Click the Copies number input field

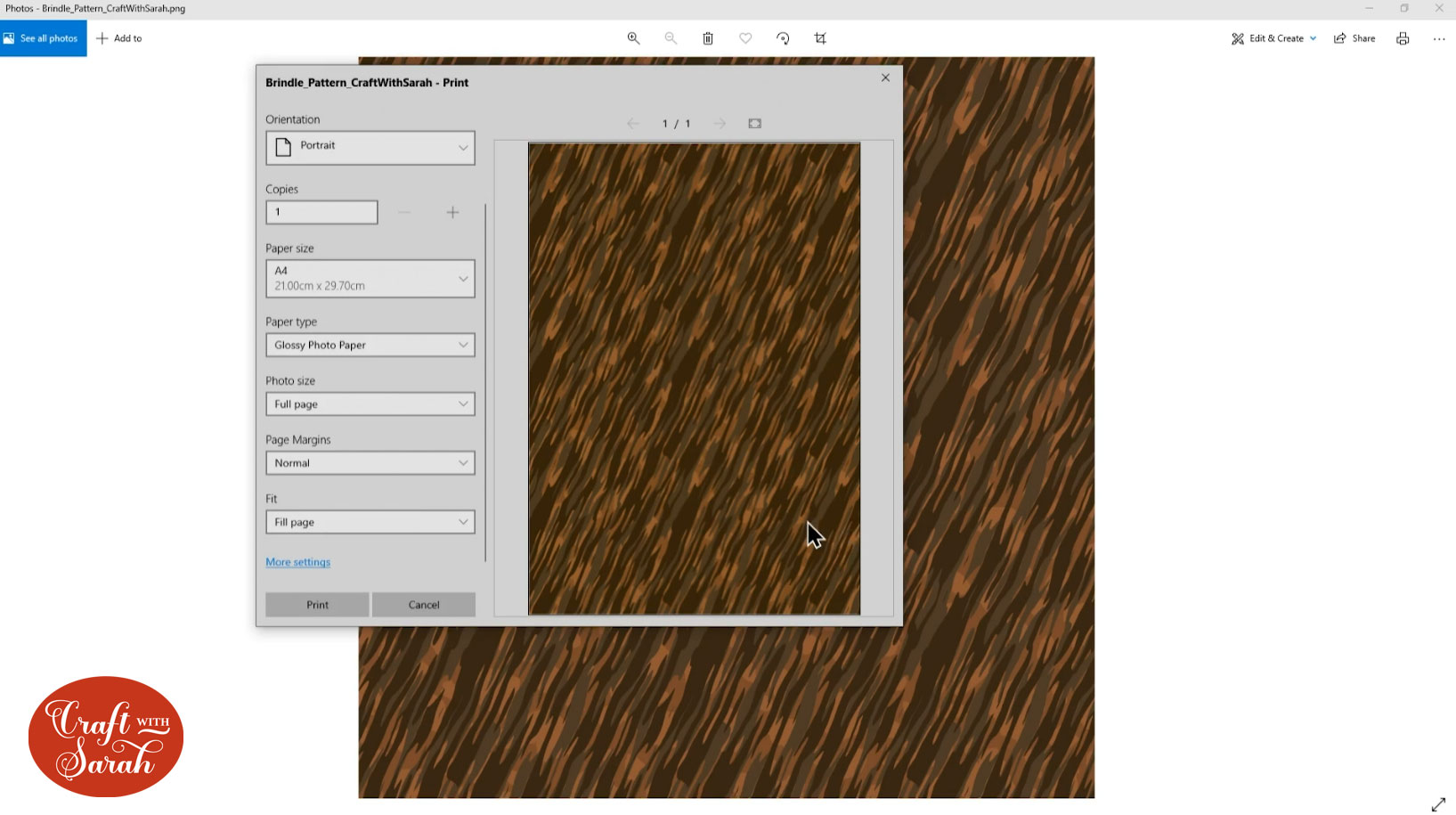click(x=321, y=212)
